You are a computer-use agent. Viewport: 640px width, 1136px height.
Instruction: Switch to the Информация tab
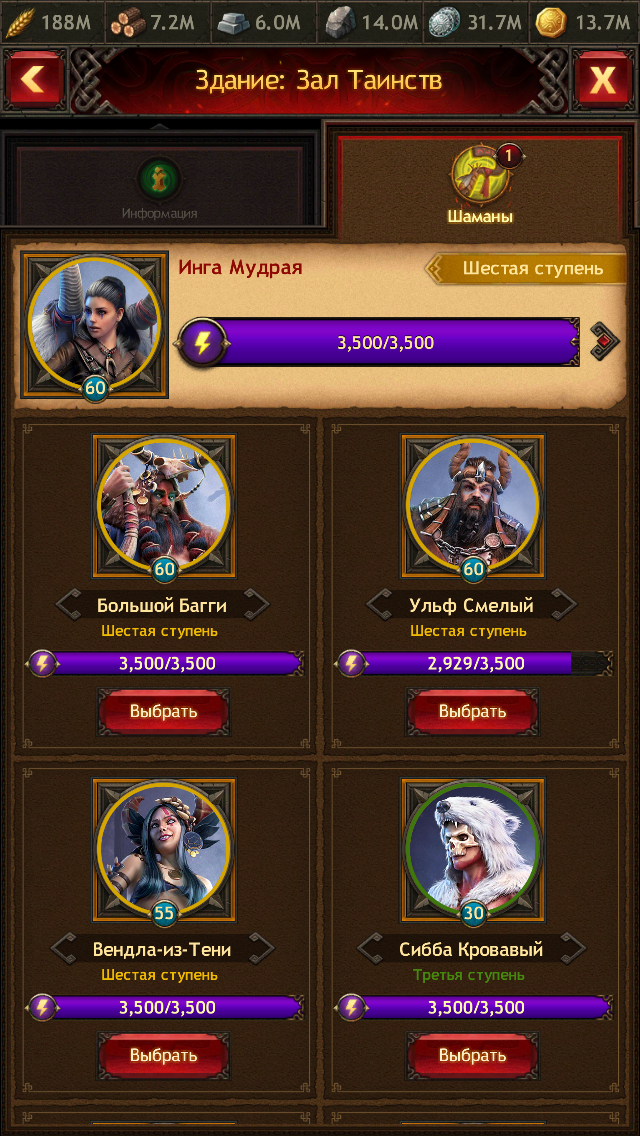(159, 188)
